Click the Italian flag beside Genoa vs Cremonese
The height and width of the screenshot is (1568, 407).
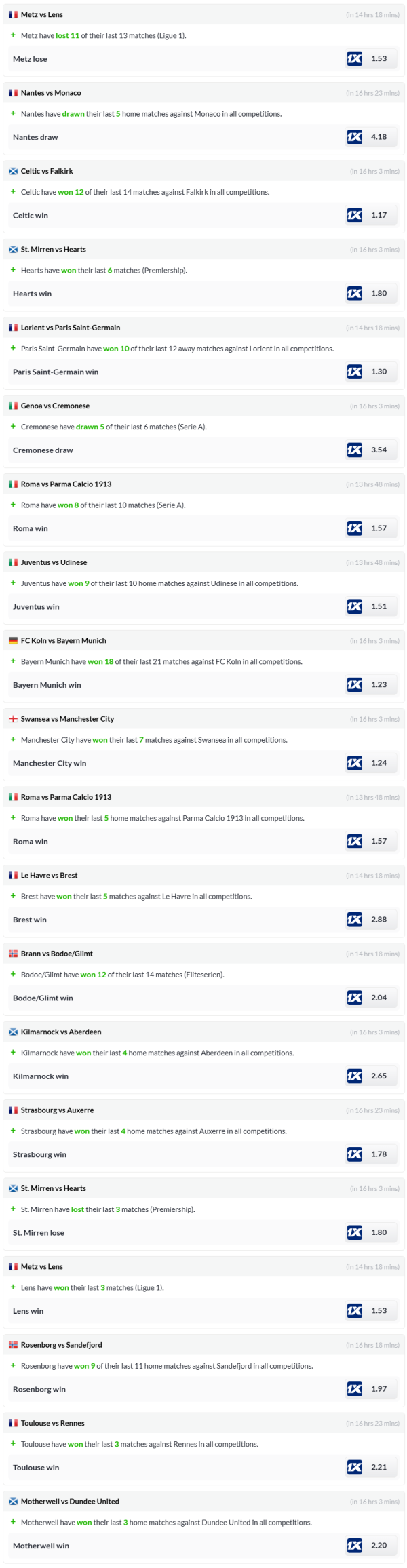coord(13,406)
